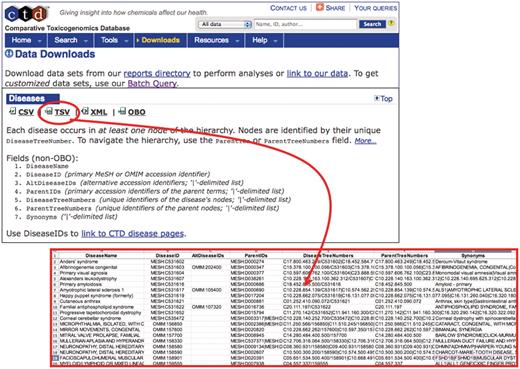Screen dimensions: 520x369
Task: Click the Diseases section heading
Action: (32, 99)
